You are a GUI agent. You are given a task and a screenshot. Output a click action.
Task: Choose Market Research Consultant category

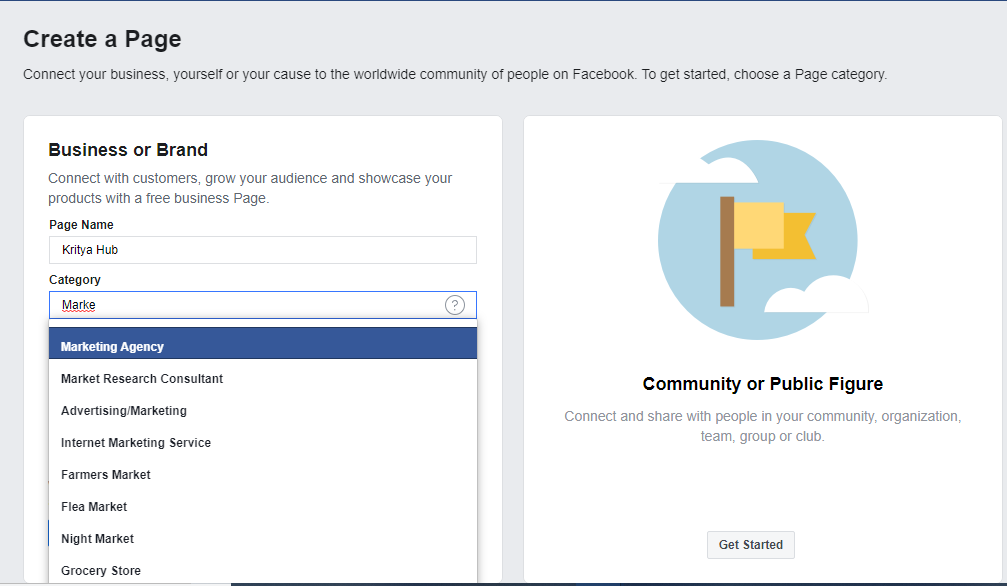[x=263, y=378]
